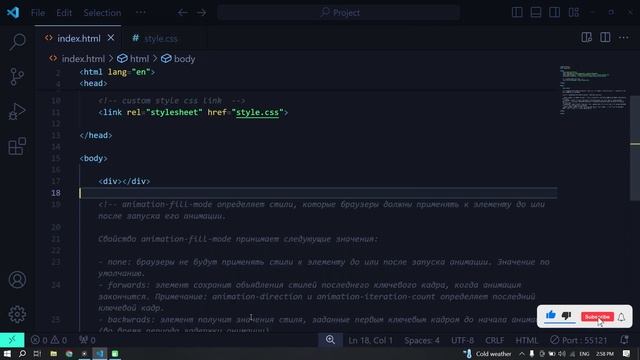Click the thumbs up like icon
This screenshot has height=360, width=640.
click(551, 315)
